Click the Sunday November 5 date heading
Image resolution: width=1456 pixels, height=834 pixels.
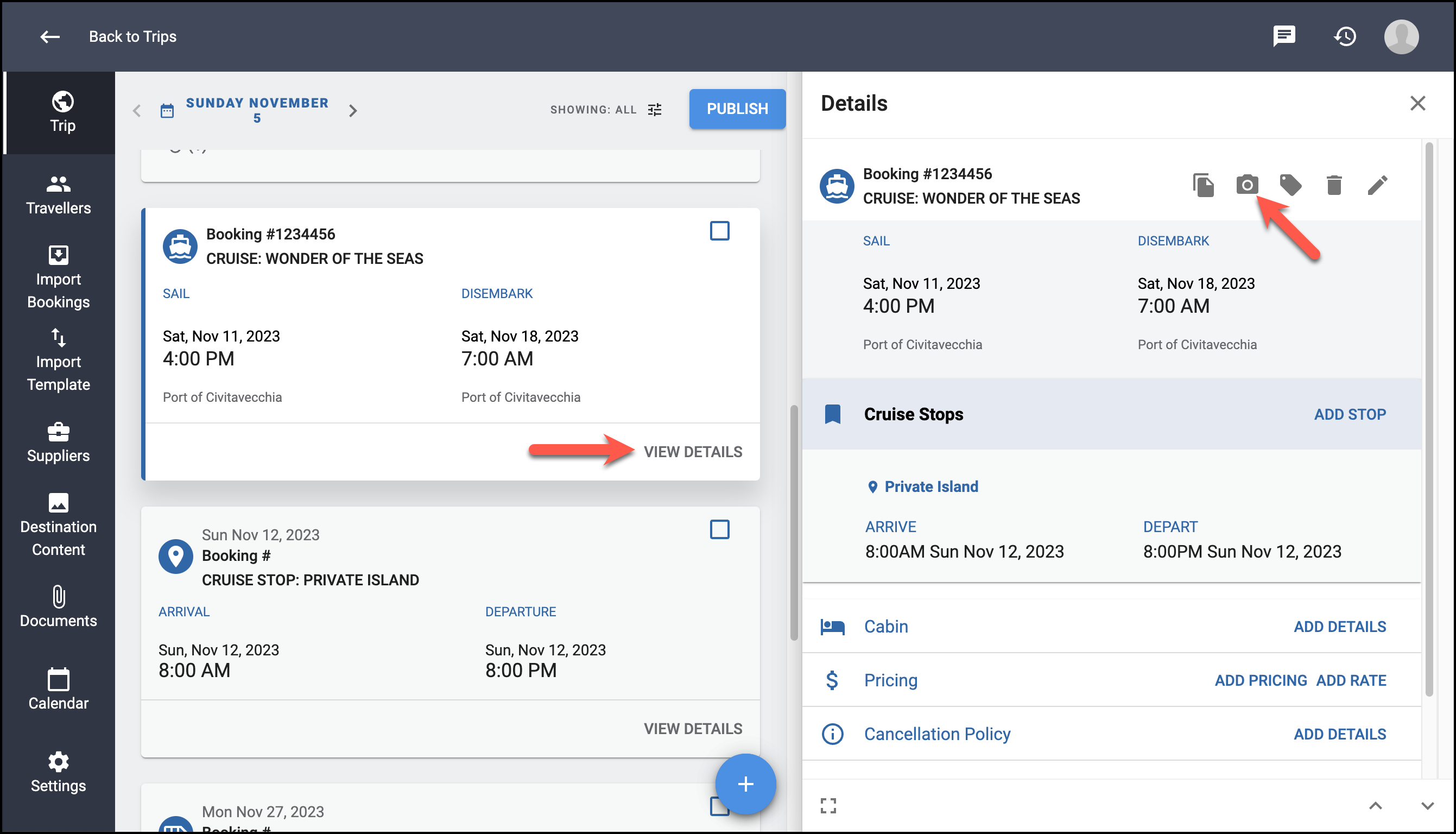[257, 110]
